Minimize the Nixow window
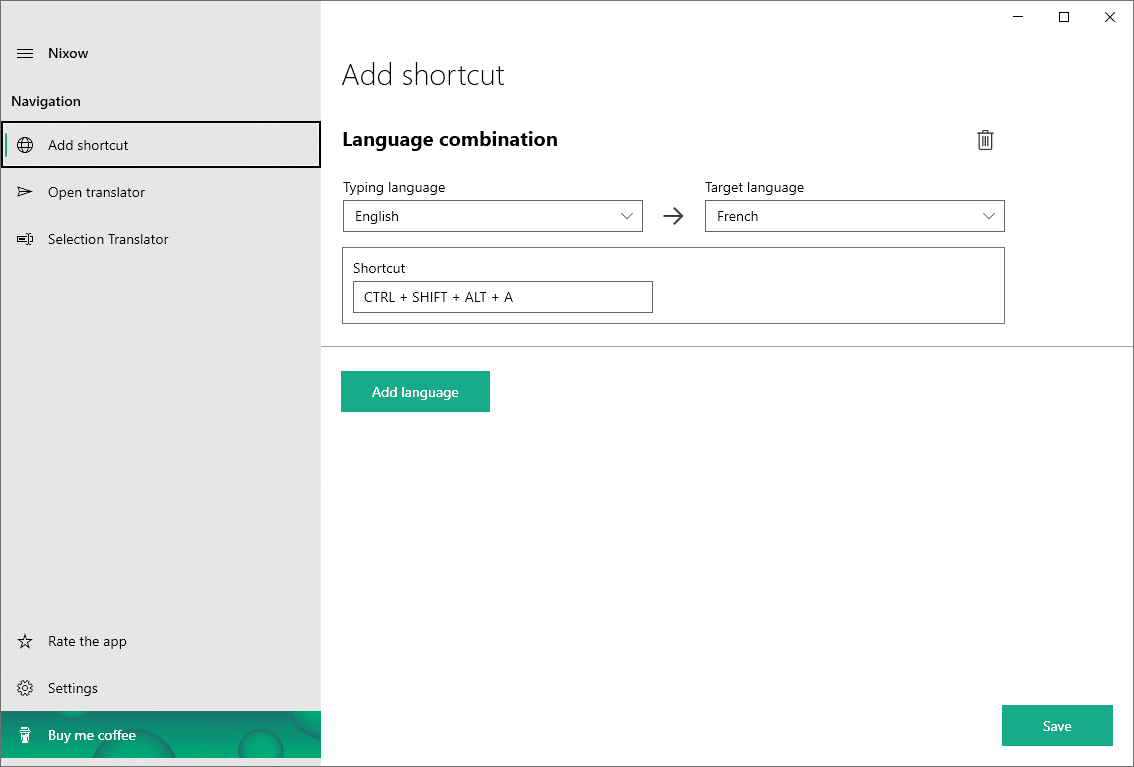Viewport: 1134px width, 767px height. [1018, 17]
